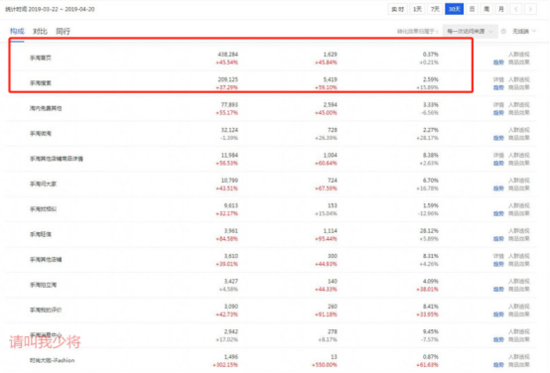This screenshot has width=550, height=373.
Task: Go to previous date period arrow
Action: (516, 9)
